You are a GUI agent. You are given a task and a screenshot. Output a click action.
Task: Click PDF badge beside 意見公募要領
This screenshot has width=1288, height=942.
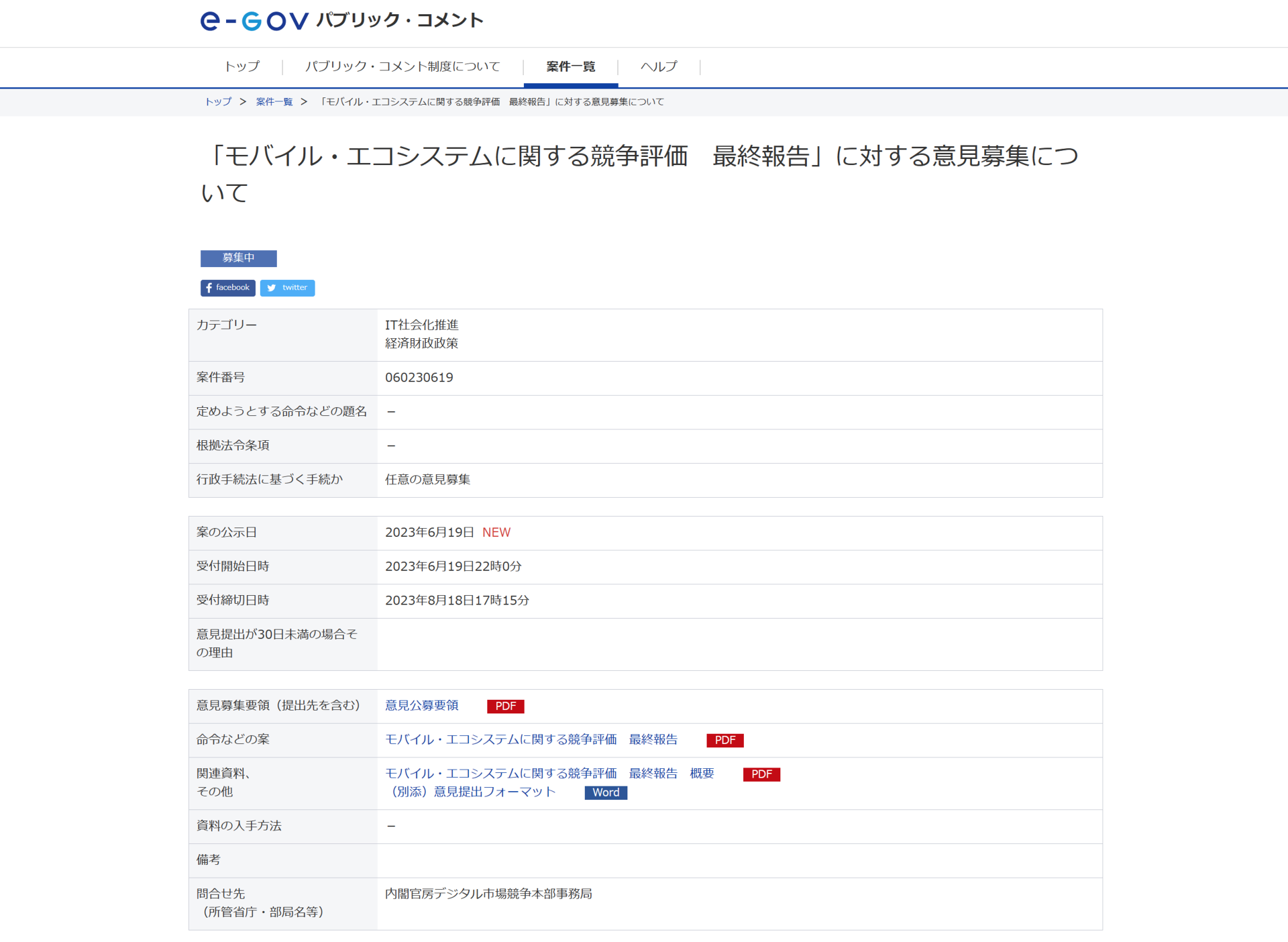(x=505, y=706)
